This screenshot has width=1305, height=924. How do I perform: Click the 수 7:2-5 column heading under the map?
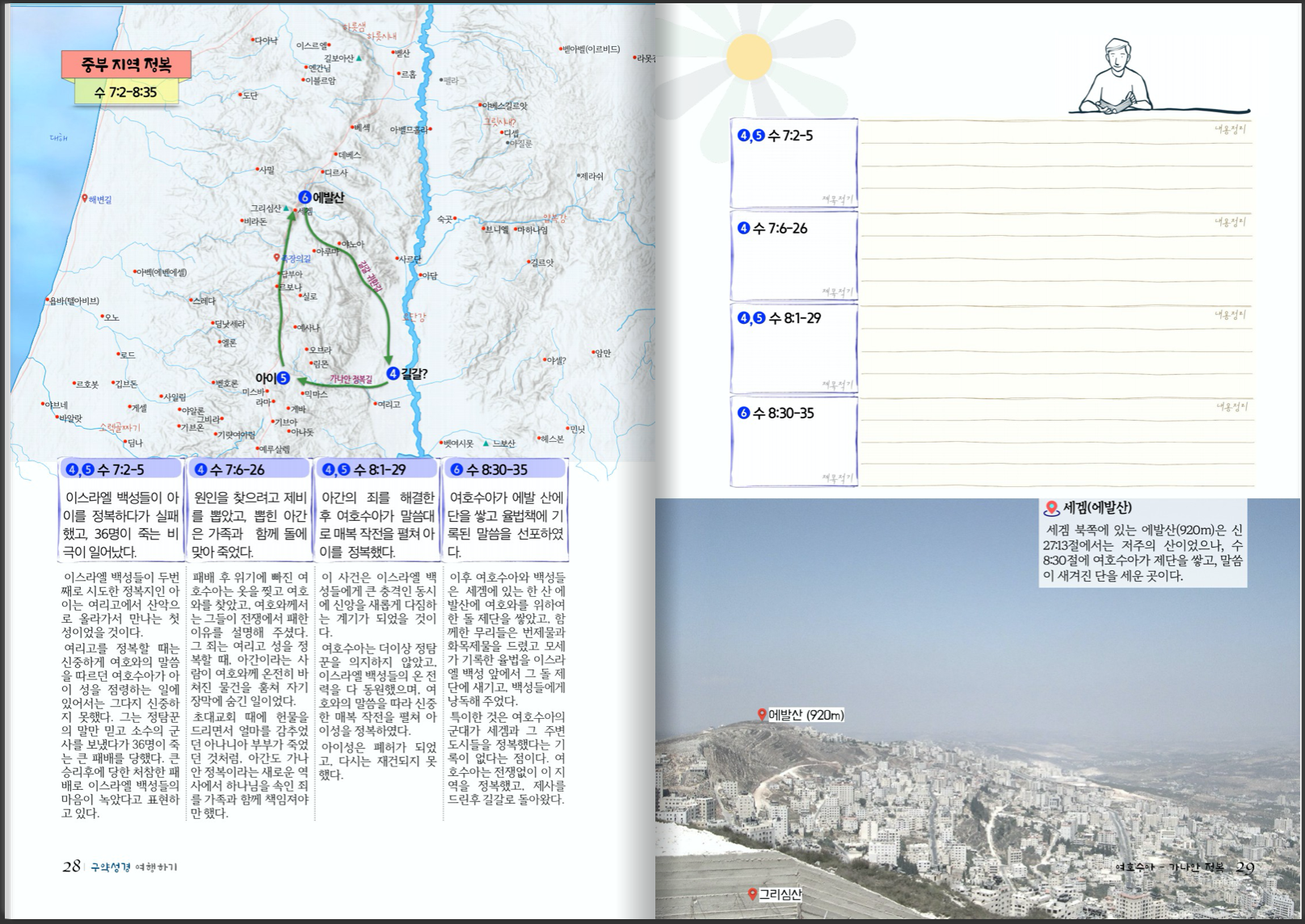point(121,469)
